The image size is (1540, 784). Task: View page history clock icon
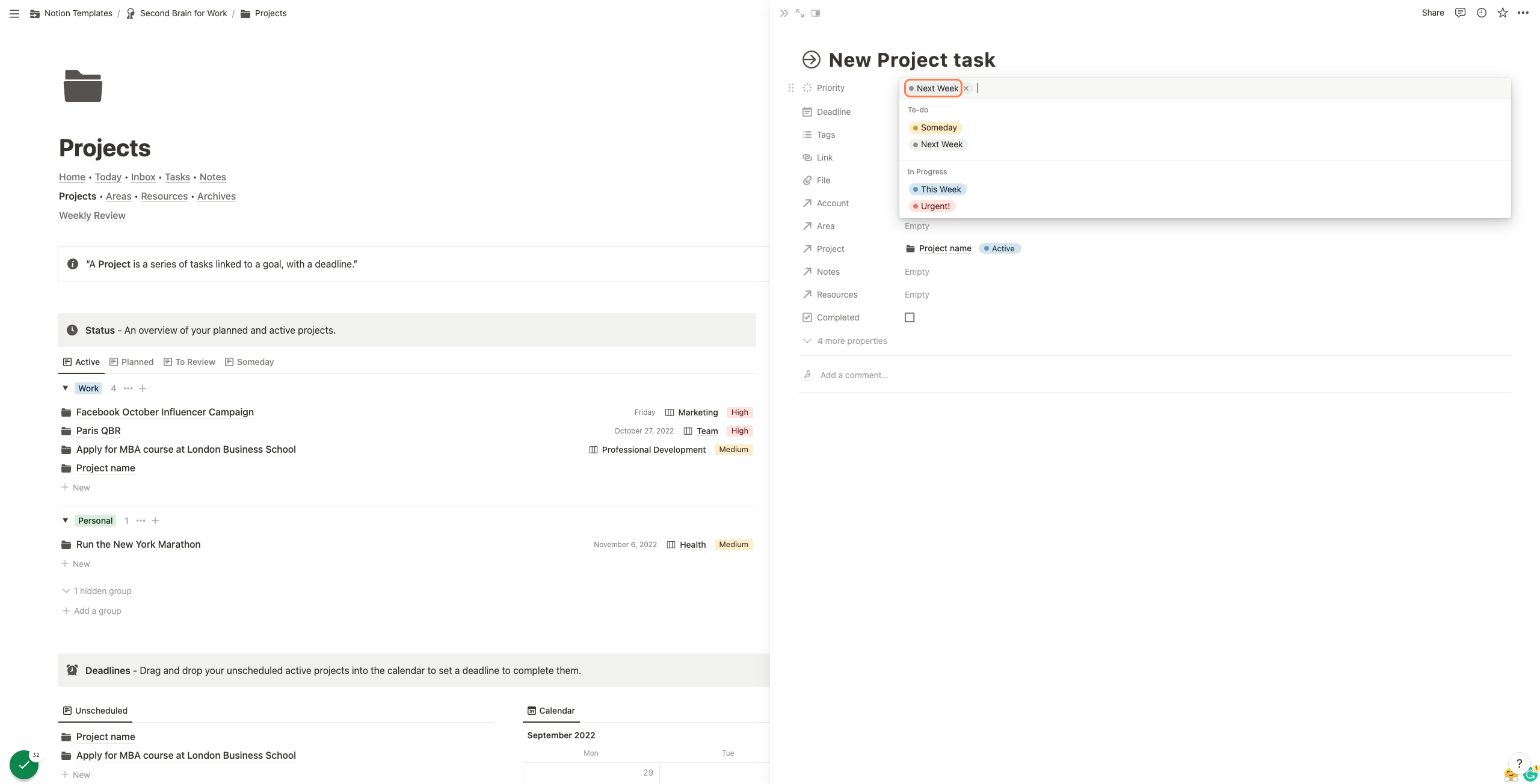click(x=1482, y=13)
